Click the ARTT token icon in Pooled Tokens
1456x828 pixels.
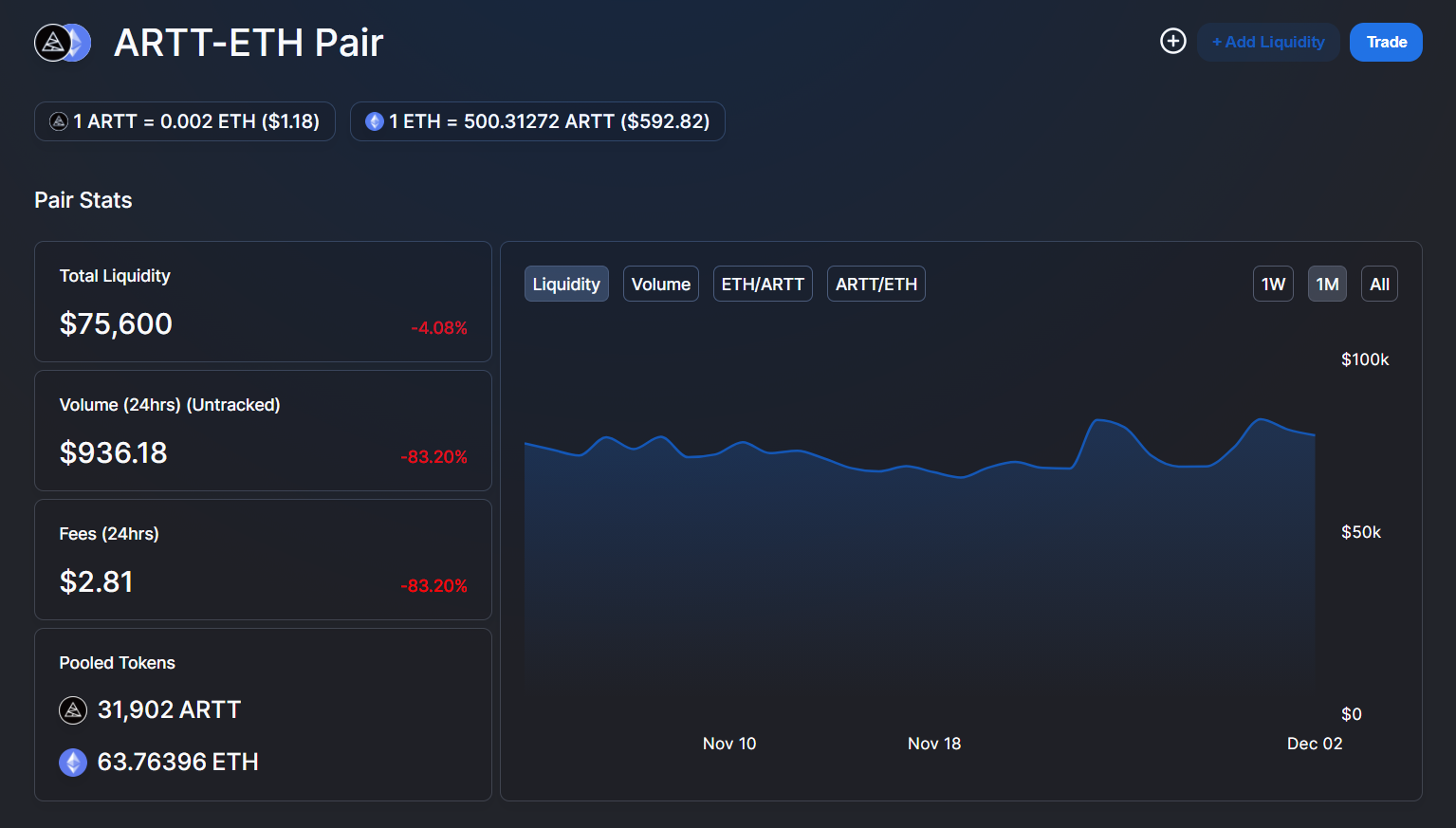(73, 709)
